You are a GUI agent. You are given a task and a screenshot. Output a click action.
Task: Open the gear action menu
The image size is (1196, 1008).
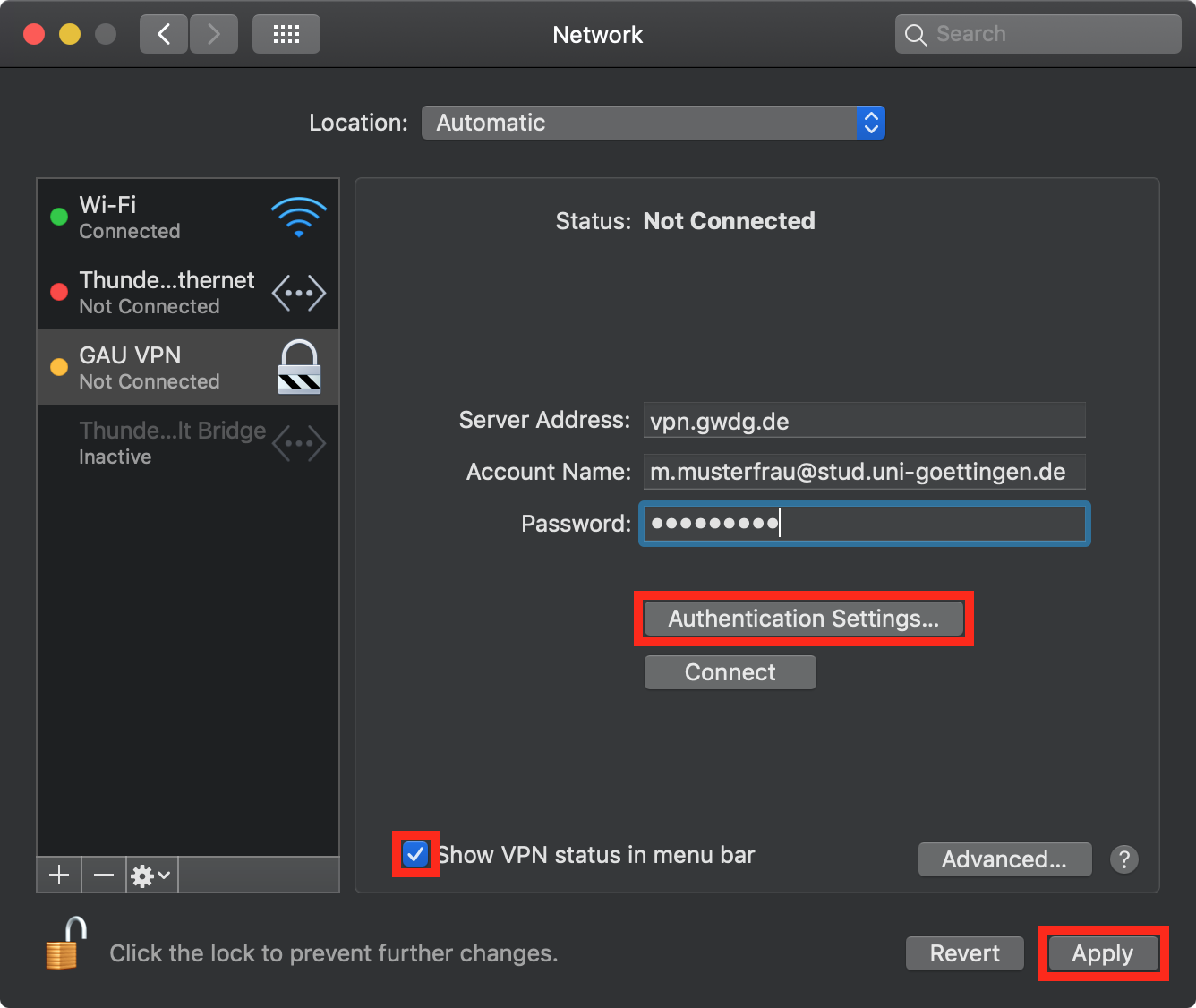coord(151,875)
